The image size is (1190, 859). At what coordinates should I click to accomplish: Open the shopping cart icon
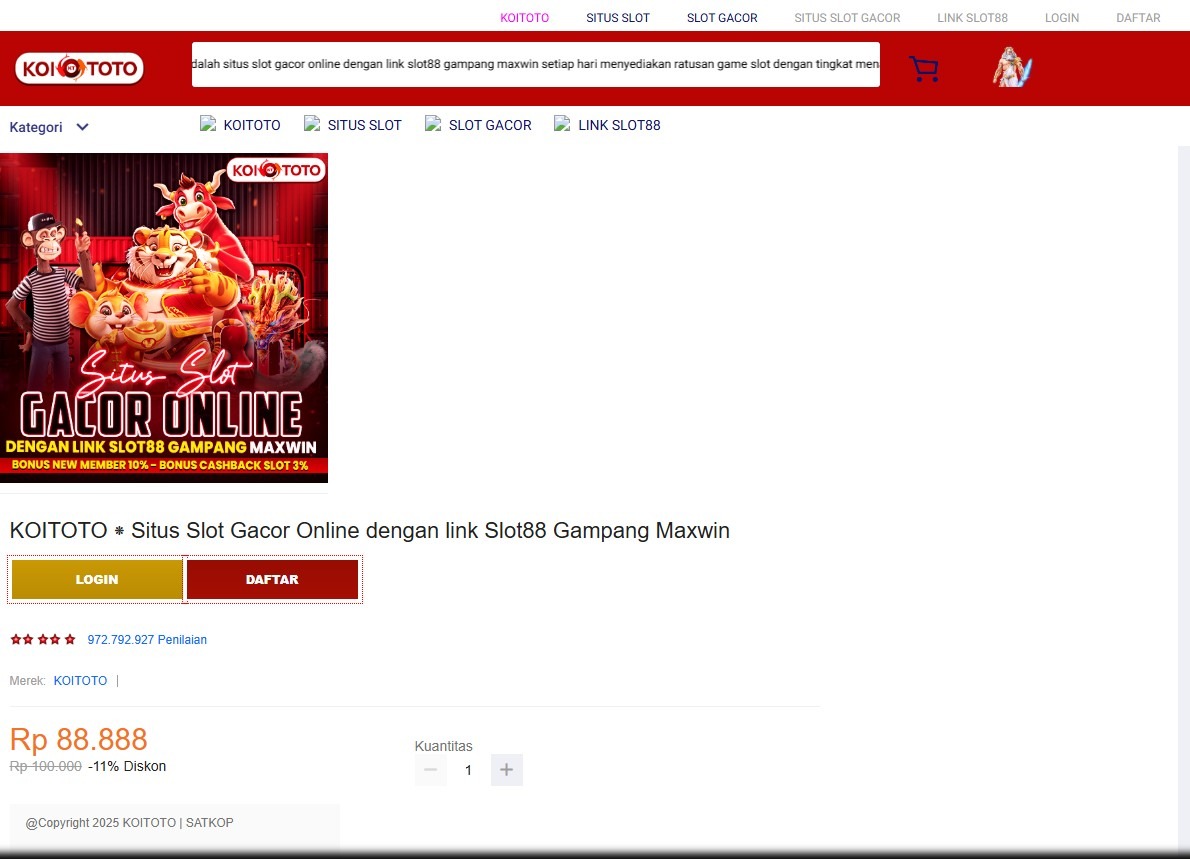click(923, 68)
